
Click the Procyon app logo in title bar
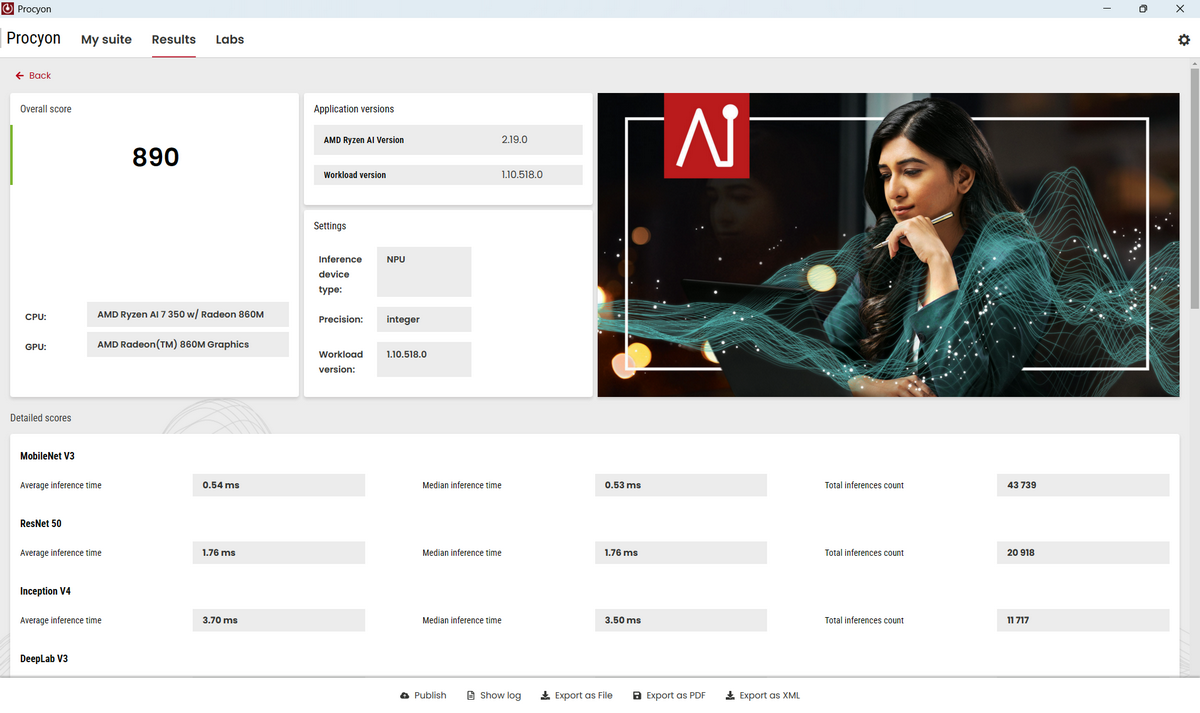(8, 9)
